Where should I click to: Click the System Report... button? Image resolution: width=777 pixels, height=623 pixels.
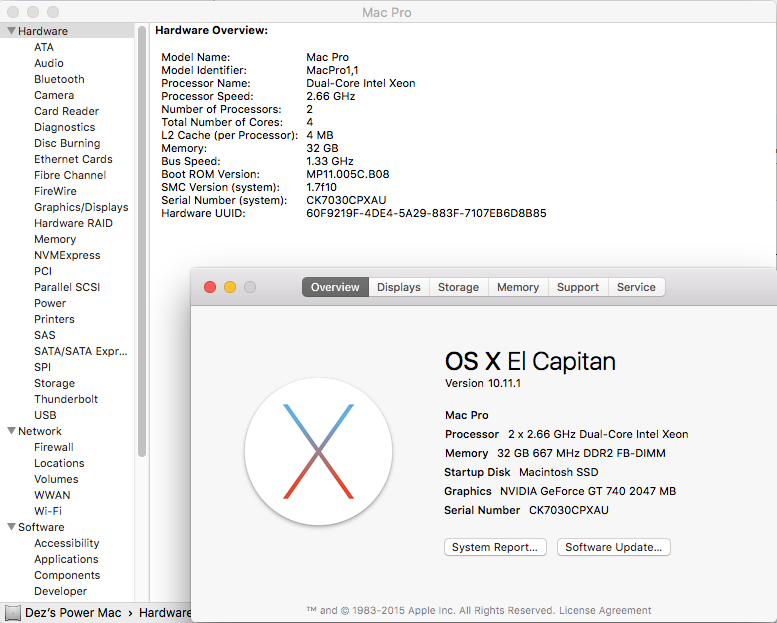(x=495, y=547)
